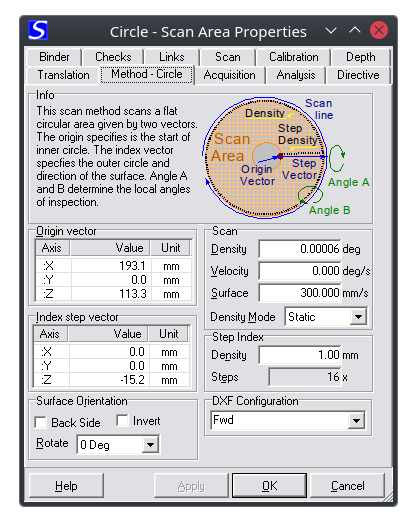The height and width of the screenshot is (530, 417).
Task: Switch to the Binder tab
Action: point(54,57)
